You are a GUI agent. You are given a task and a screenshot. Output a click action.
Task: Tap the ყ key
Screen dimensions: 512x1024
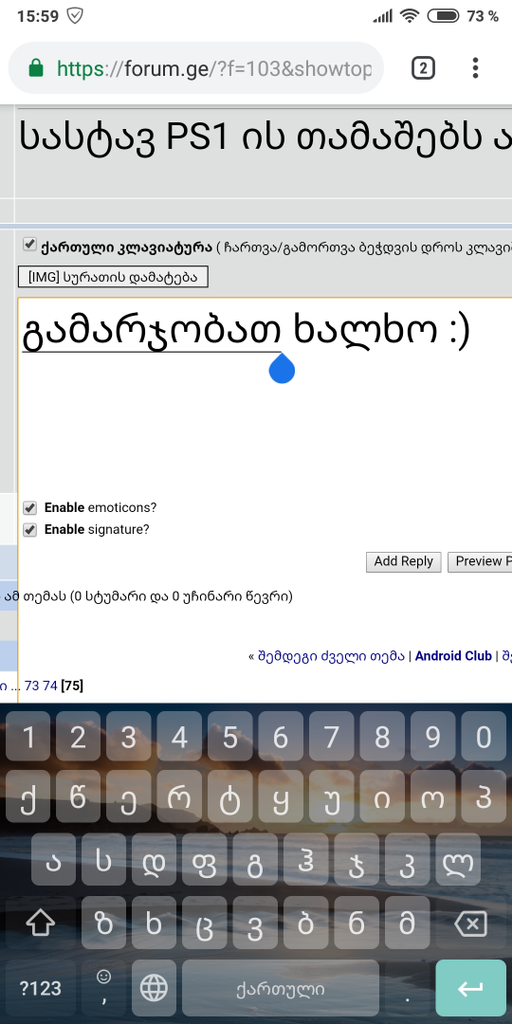(281, 797)
